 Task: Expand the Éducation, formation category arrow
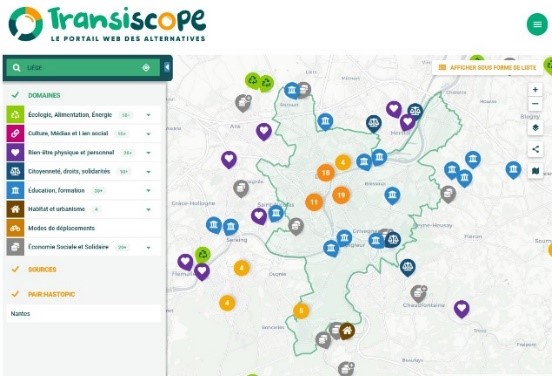pos(149,190)
